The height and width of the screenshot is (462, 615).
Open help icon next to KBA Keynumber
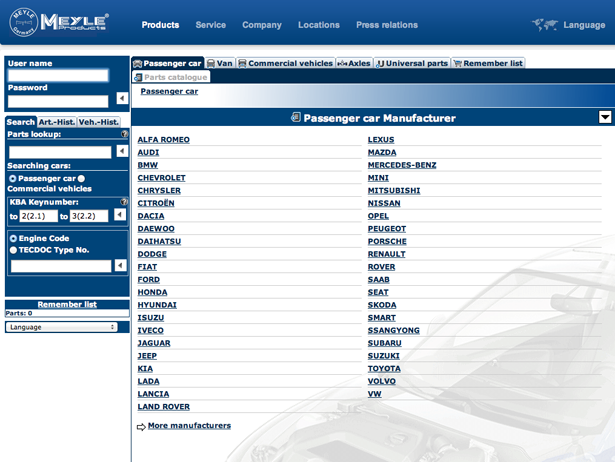tap(124, 202)
